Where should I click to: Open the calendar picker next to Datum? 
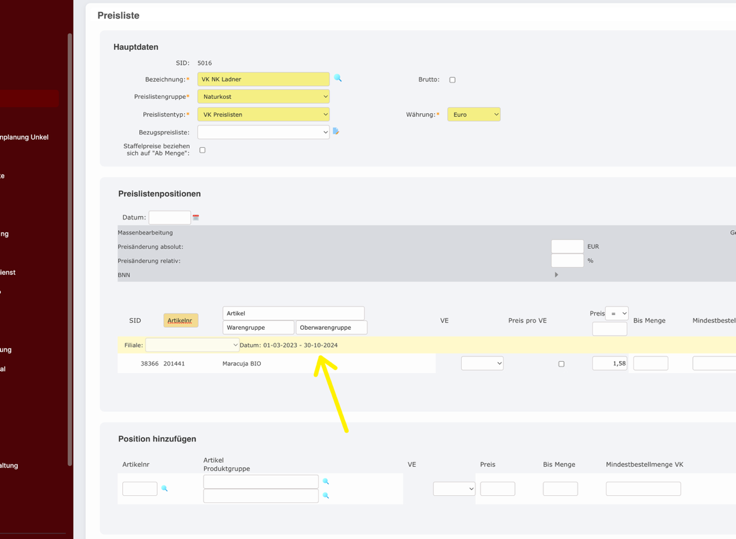pyautogui.click(x=196, y=217)
